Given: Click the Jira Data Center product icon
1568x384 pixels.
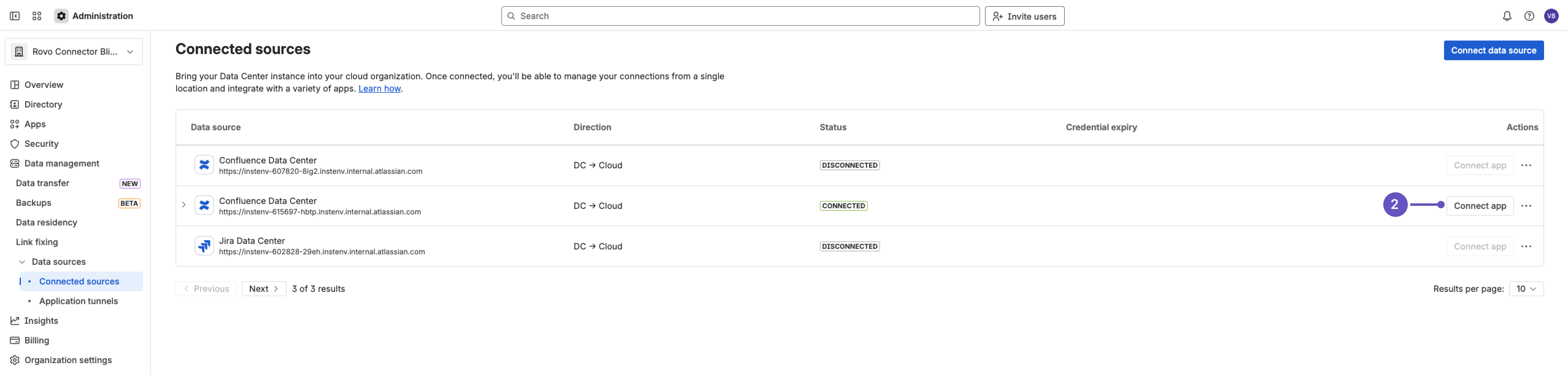Looking at the screenshot, I should 204,246.
